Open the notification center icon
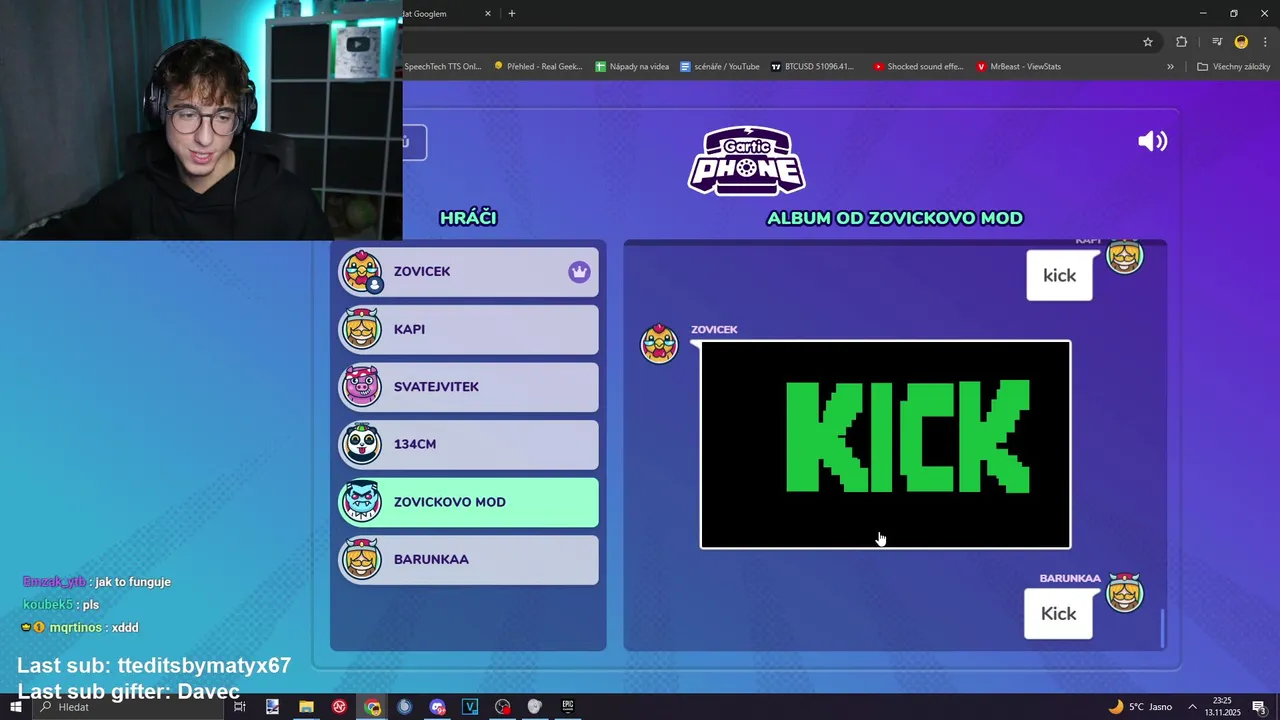Image resolution: width=1280 pixels, height=720 pixels. coord(1259,707)
